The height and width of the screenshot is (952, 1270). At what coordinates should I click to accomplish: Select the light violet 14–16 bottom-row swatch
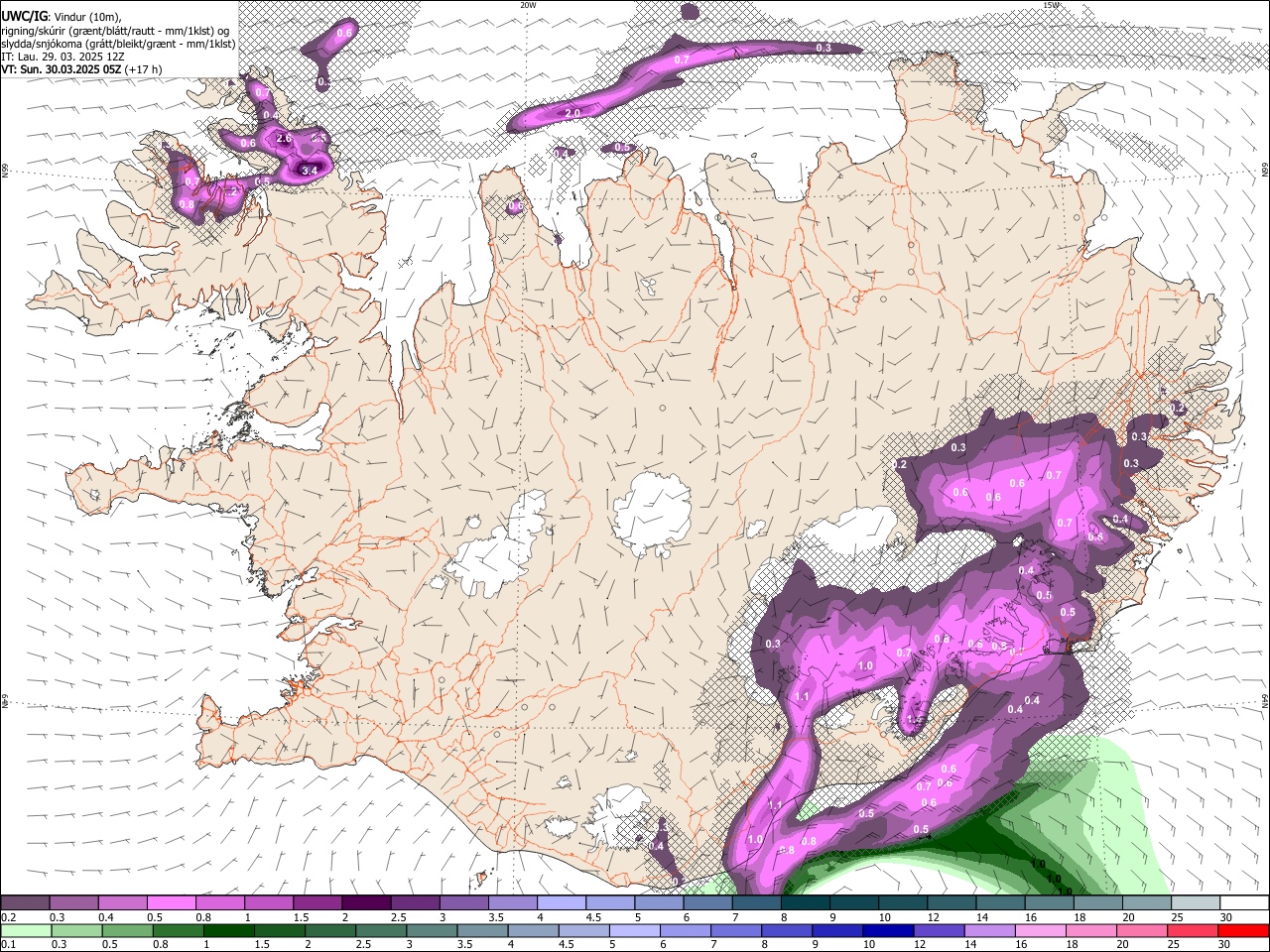(x=988, y=930)
